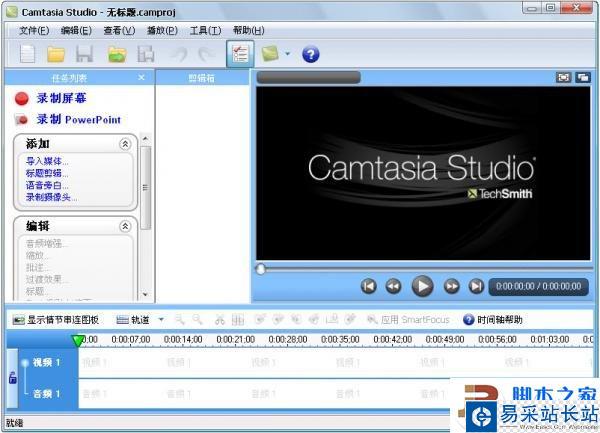This screenshot has height=433, width=600.
Task: Click the task list scrollbar thumb
Action: click(x=145, y=187)
